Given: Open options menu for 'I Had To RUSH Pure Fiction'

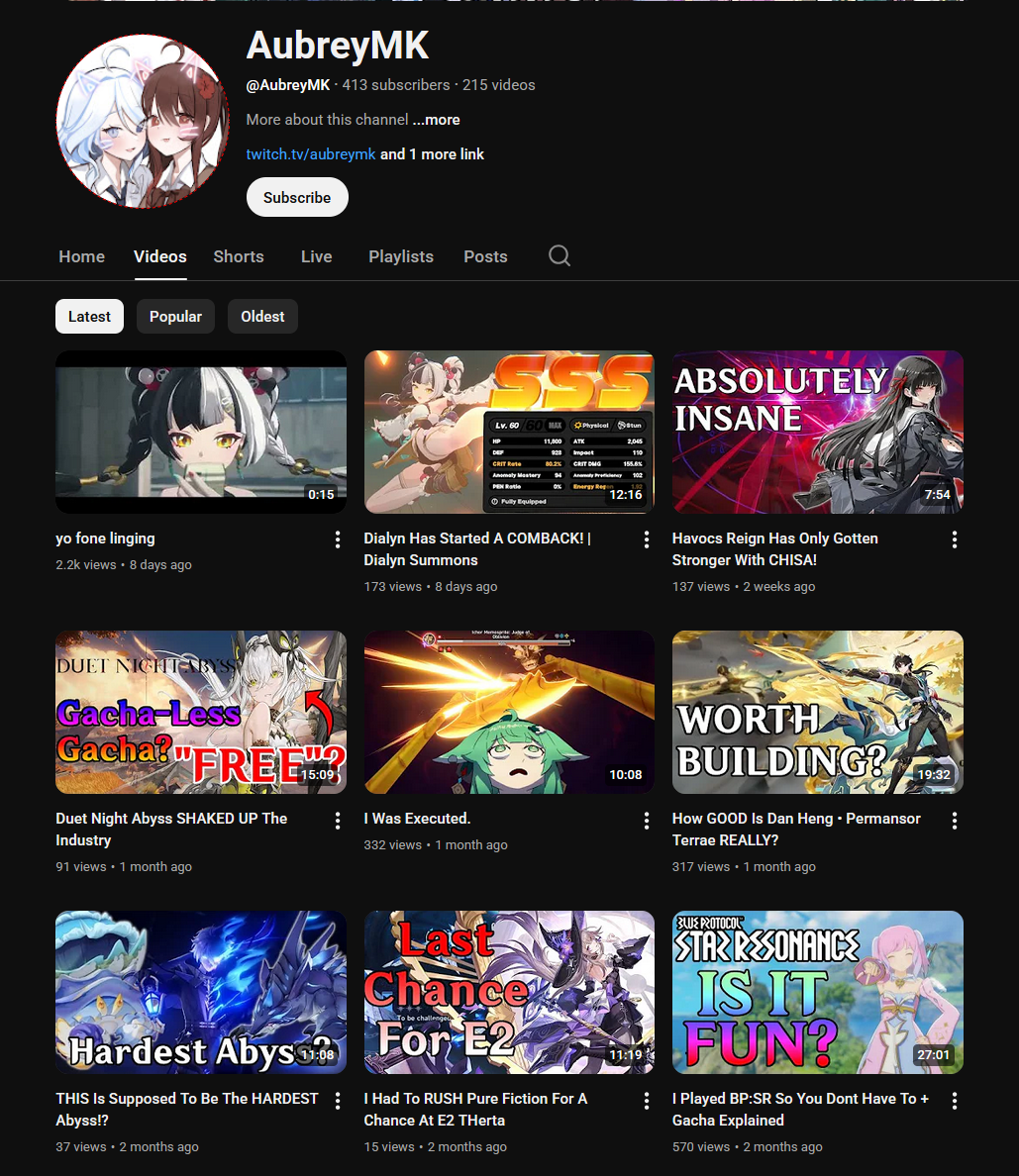Looking at the screenshot, I should (x=646, y=1100).
